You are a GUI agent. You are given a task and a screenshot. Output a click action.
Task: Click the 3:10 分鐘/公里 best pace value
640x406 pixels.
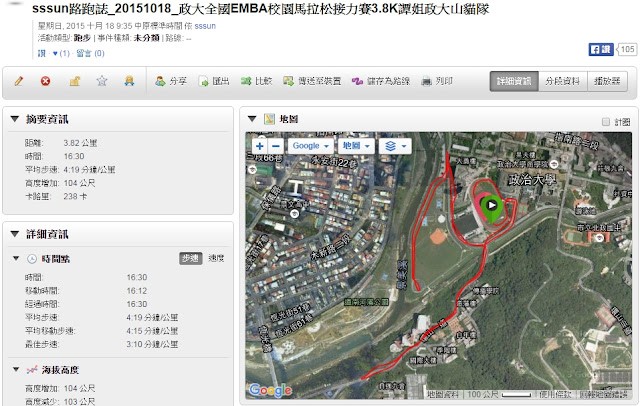(x=152, y=344)
